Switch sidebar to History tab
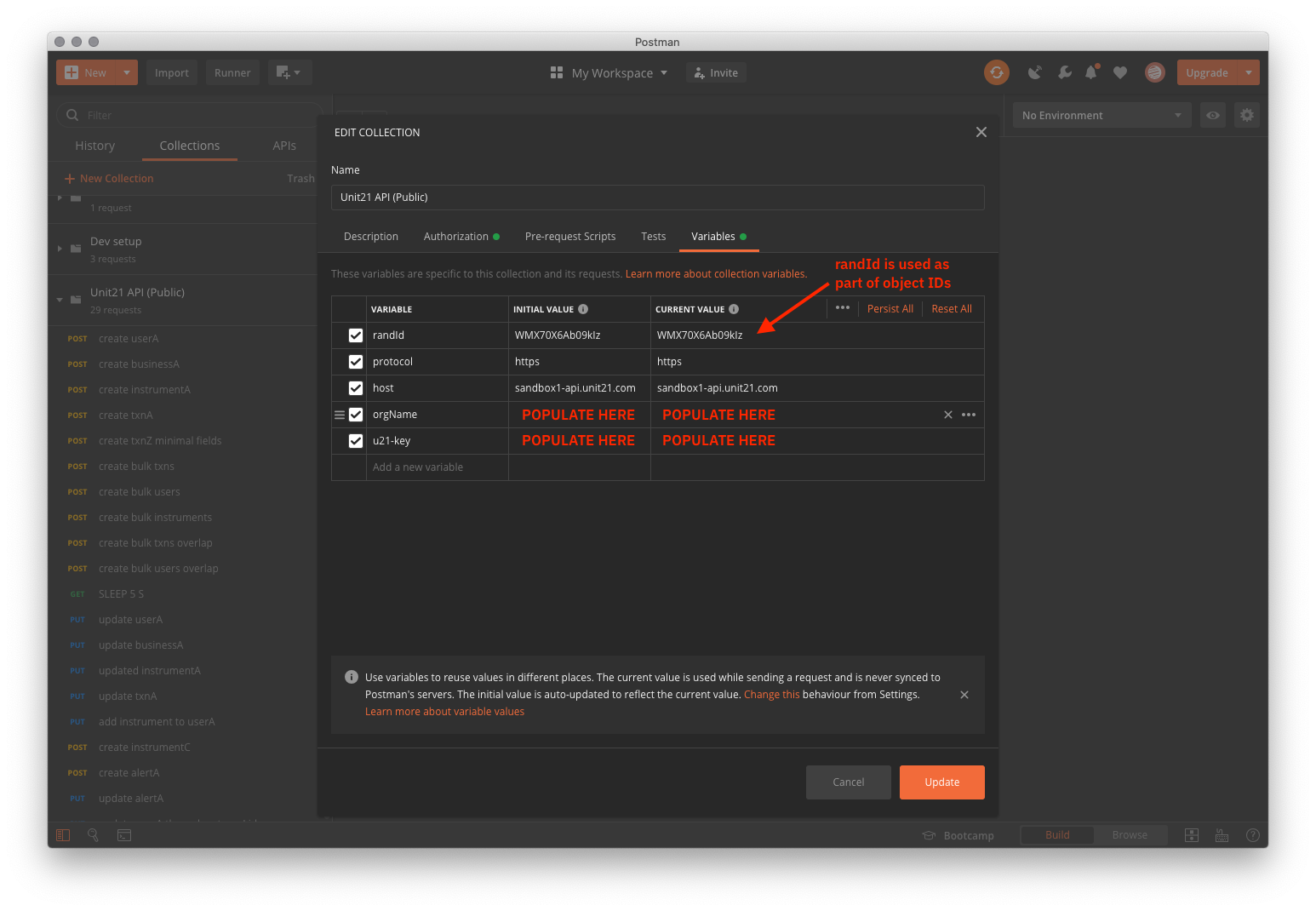 point(94,146)
